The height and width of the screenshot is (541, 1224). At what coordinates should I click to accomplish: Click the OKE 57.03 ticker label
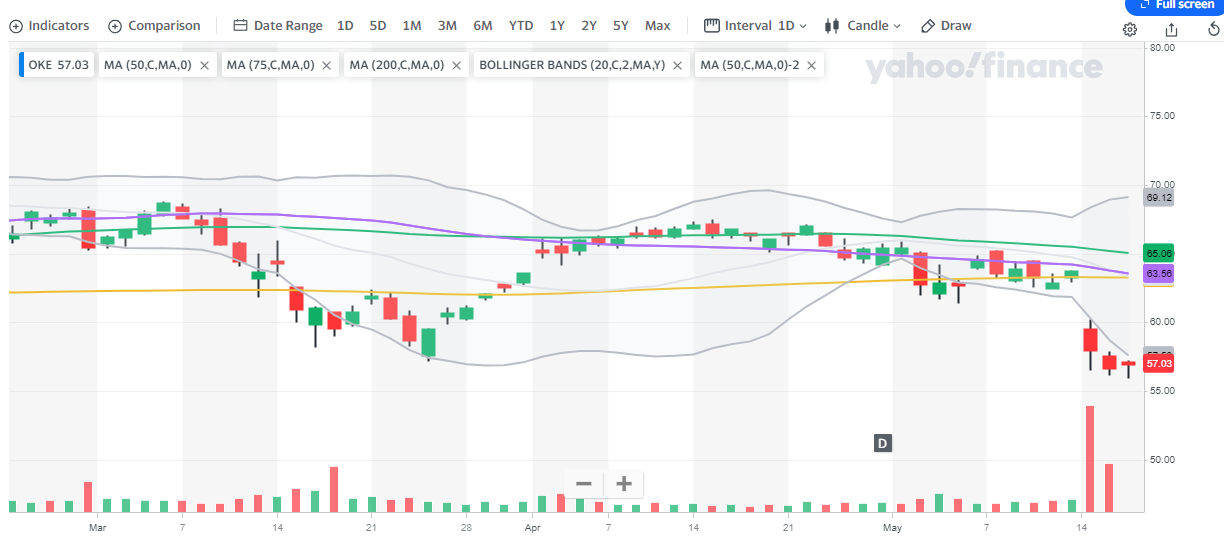(x=58, y=65)
